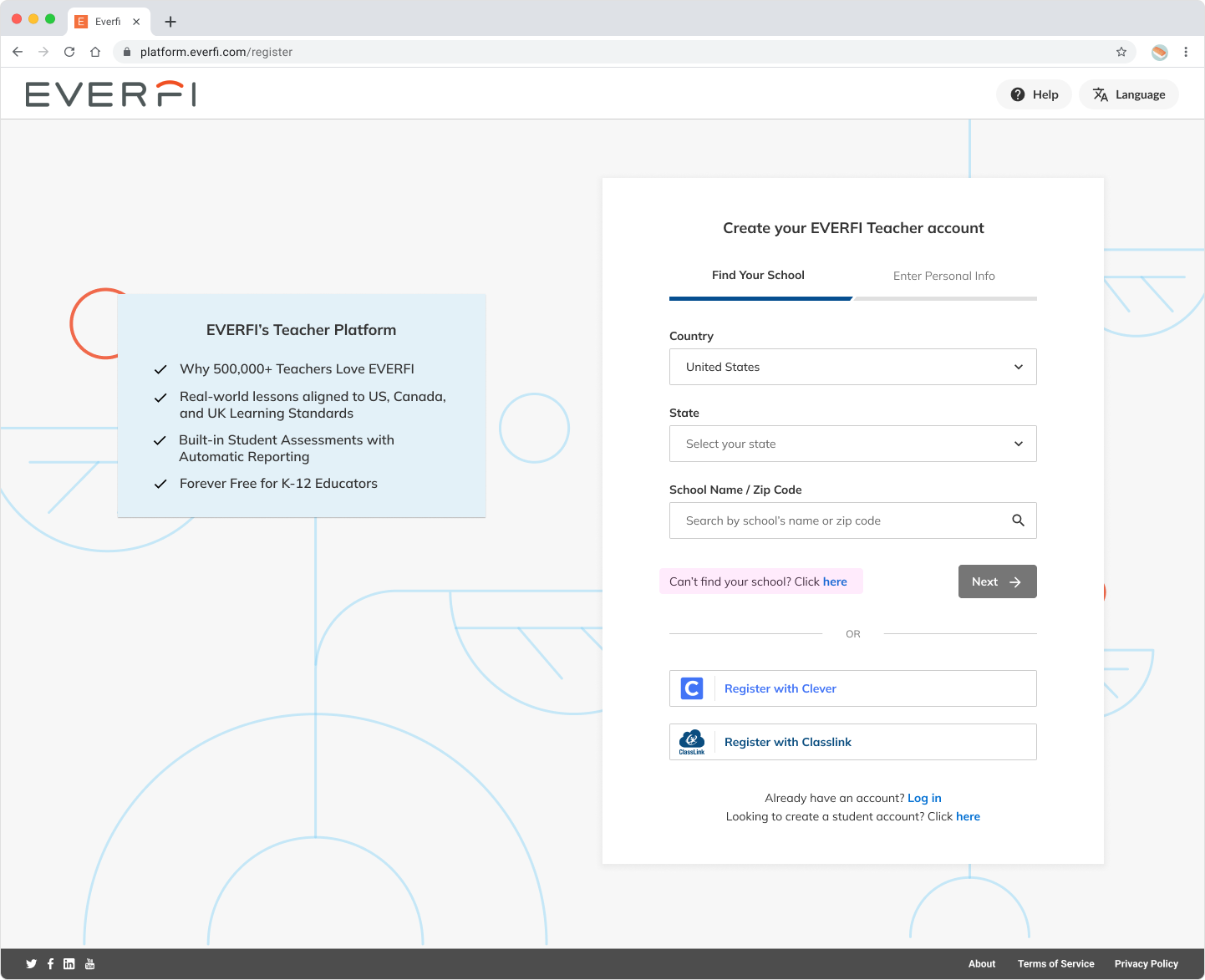Open Terms of Service

tap(1055, 964)
